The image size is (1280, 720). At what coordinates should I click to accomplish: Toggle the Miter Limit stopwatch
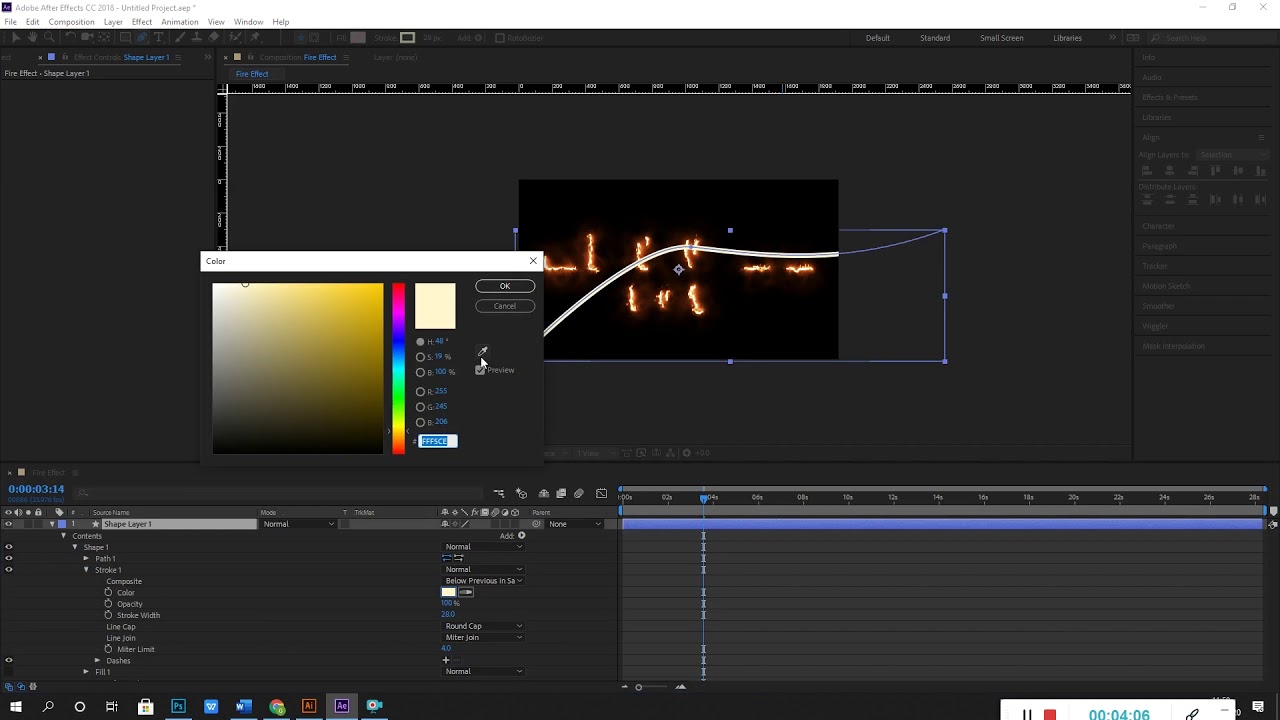coord(108,649)
